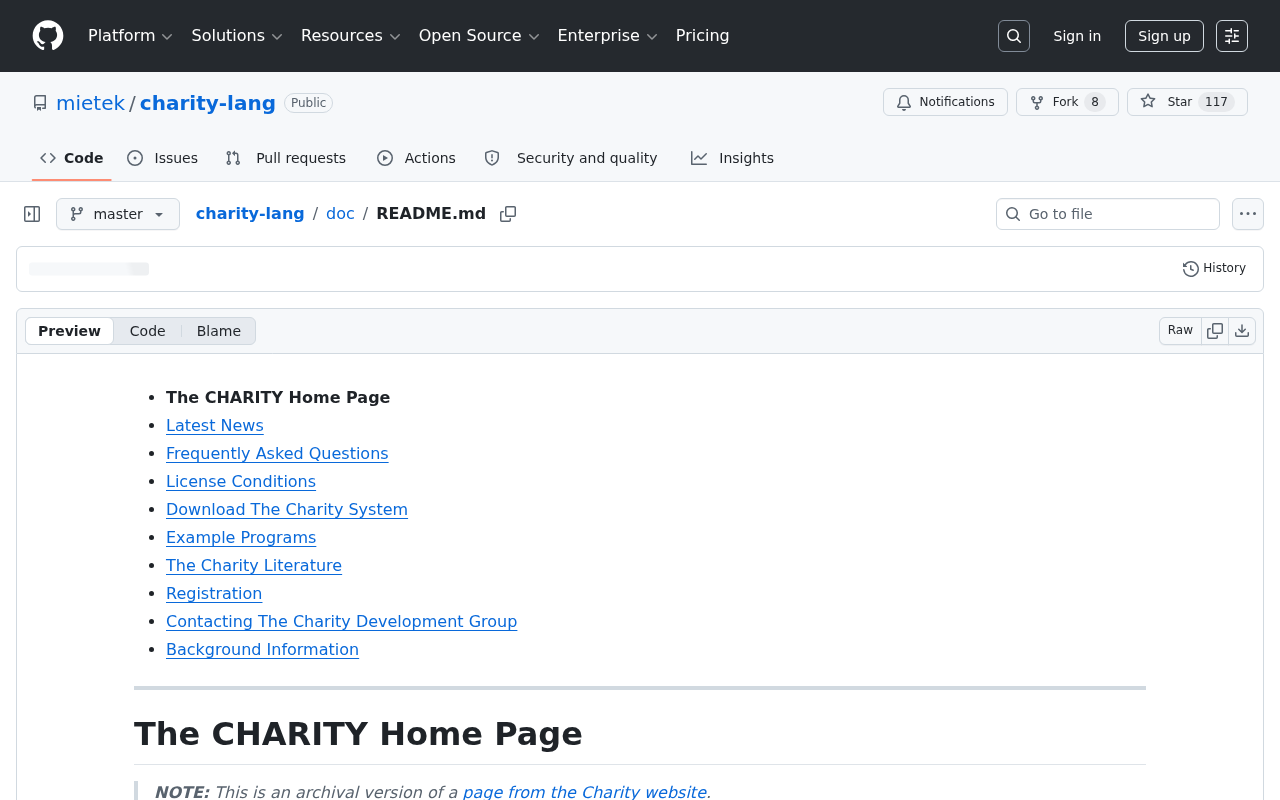The height and width of the screenshot is (800, 1280).
Task: Go to the Pricing page
Action: coord(702,36)
